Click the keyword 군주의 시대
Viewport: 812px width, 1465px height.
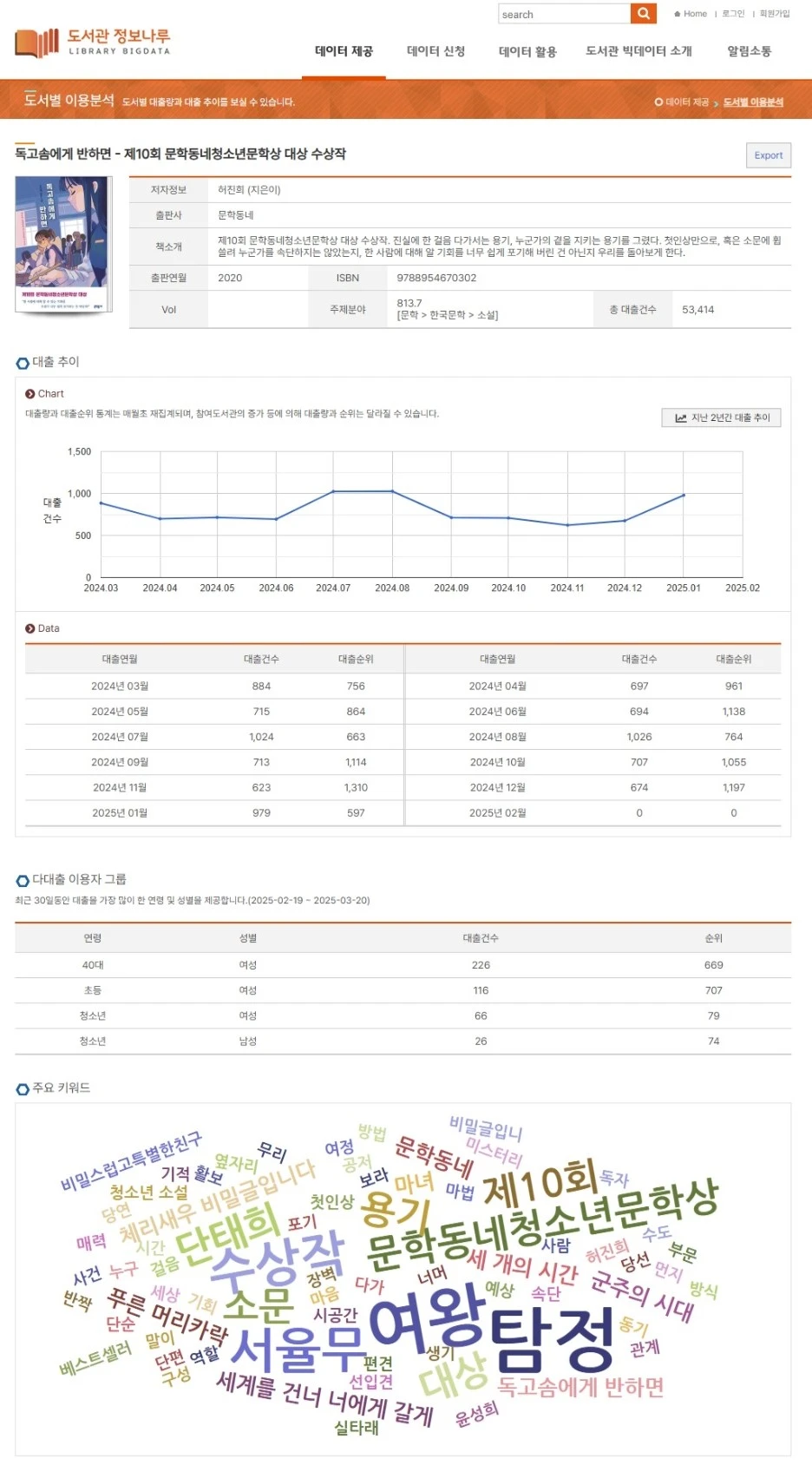tap(642, 1296)
